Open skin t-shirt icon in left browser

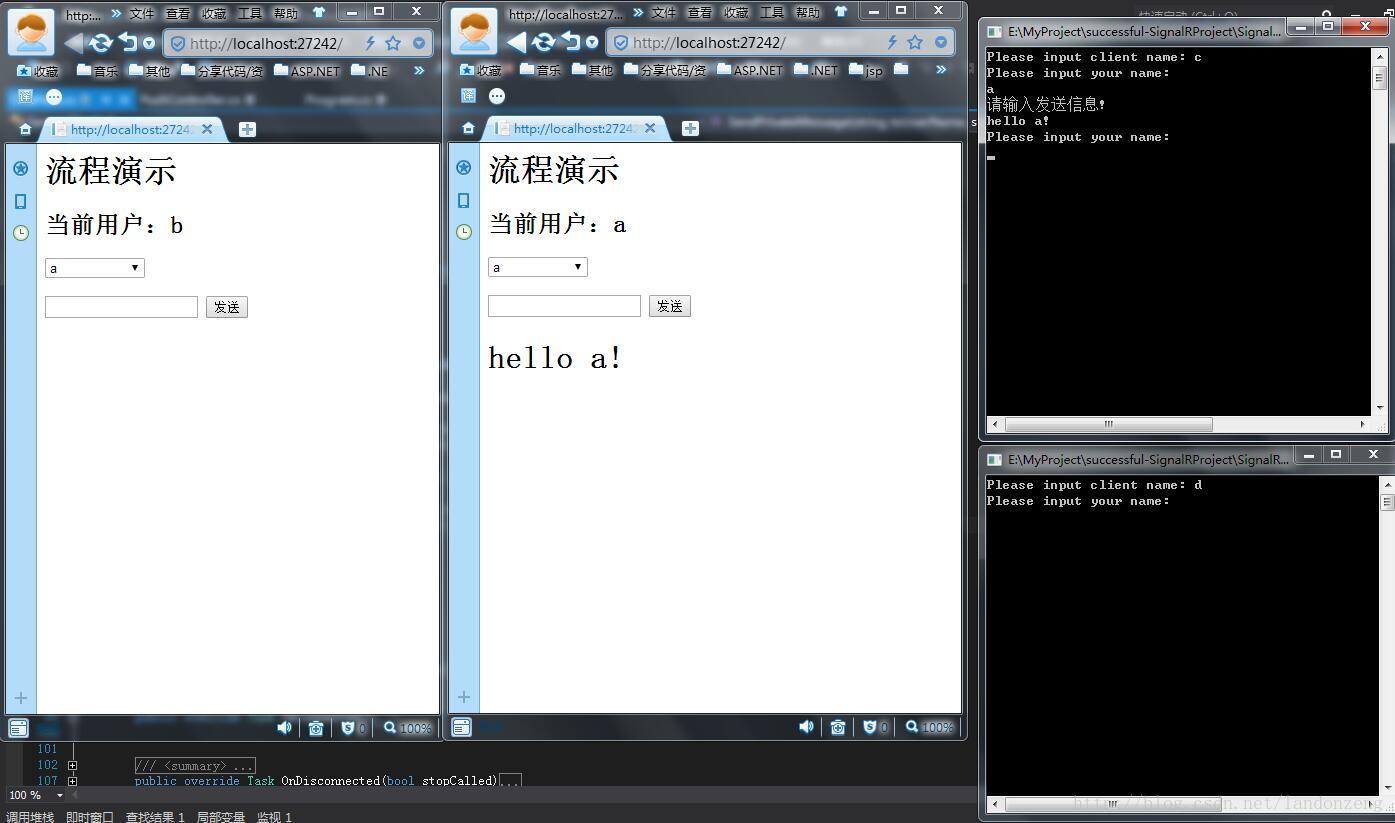[318, 12]
